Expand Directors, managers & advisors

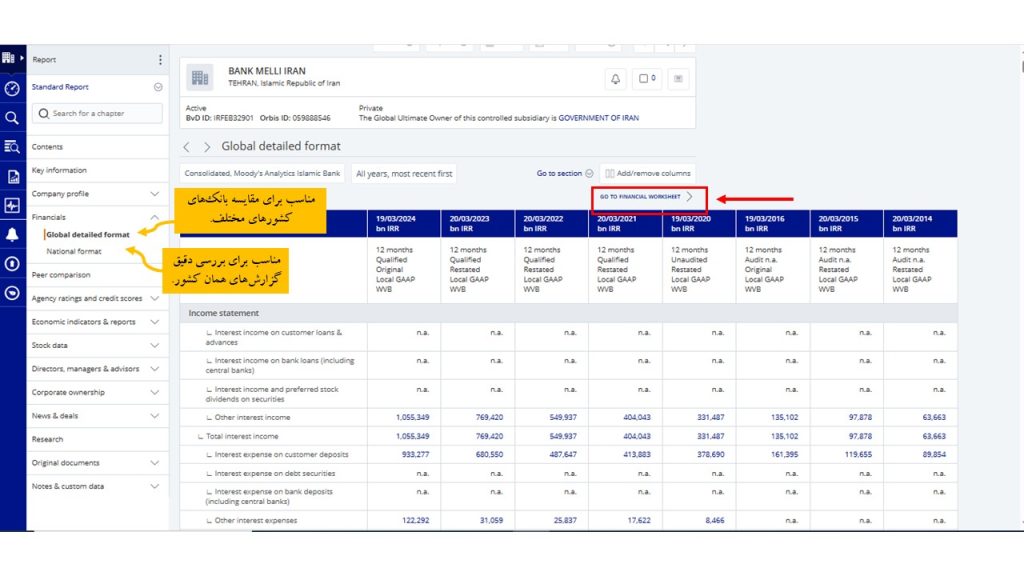tap(155, 369)
